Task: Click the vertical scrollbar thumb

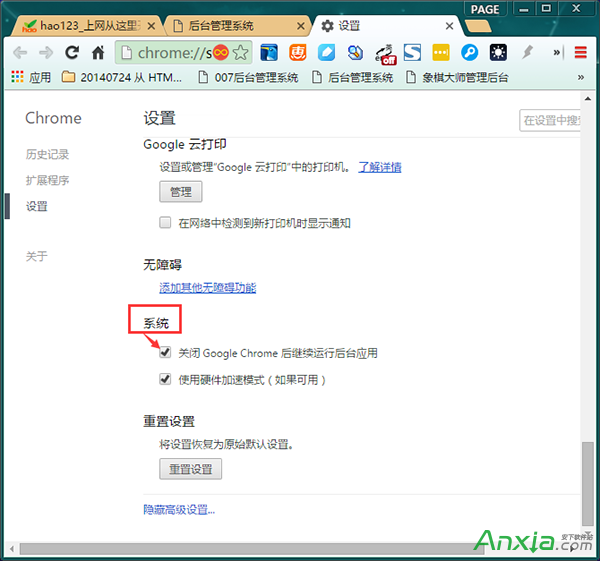Action: (x=588, y=484)
